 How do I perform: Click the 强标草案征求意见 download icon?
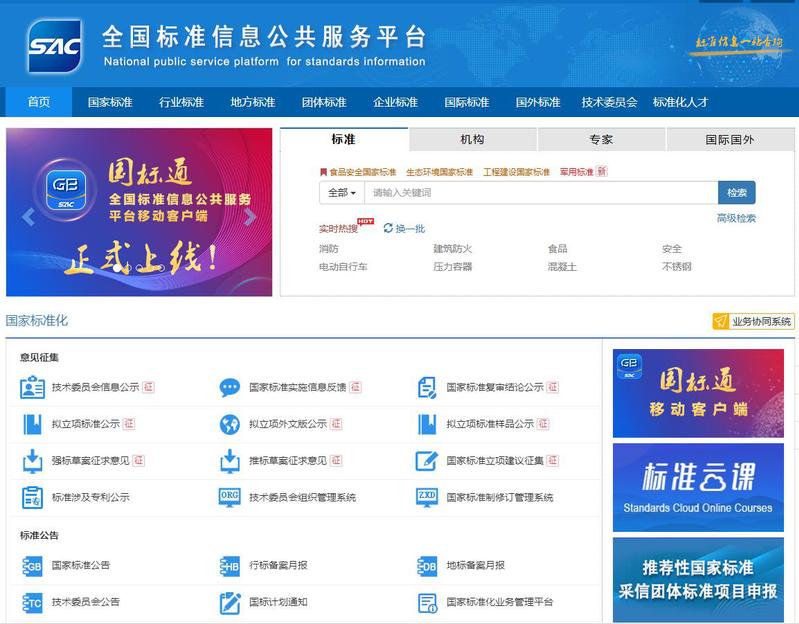(32, 461)
